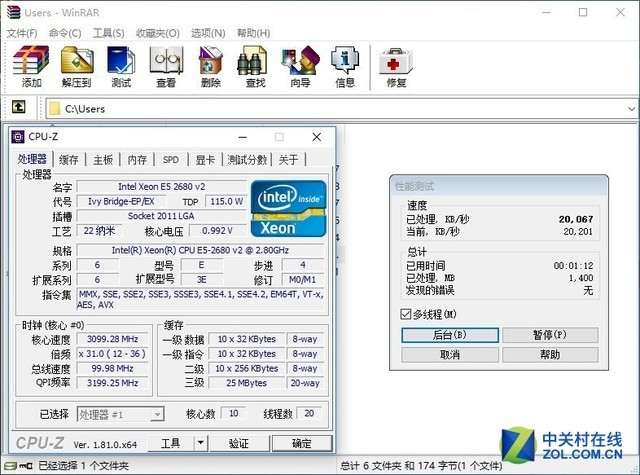Click the processed speed 20,067 KB/s value

pyautogui.click(x=576, y=219)
